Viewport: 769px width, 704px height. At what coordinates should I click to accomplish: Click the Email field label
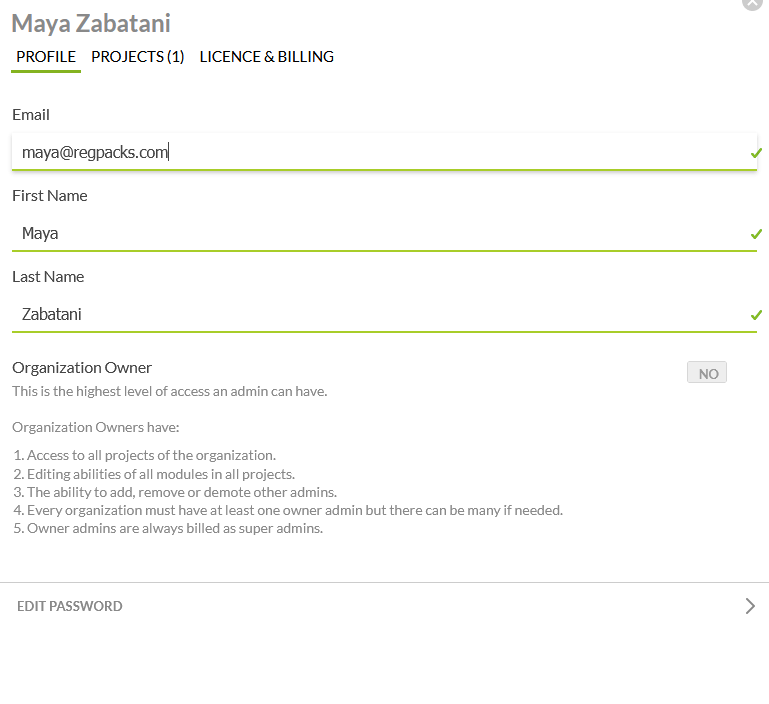point(31,115)
